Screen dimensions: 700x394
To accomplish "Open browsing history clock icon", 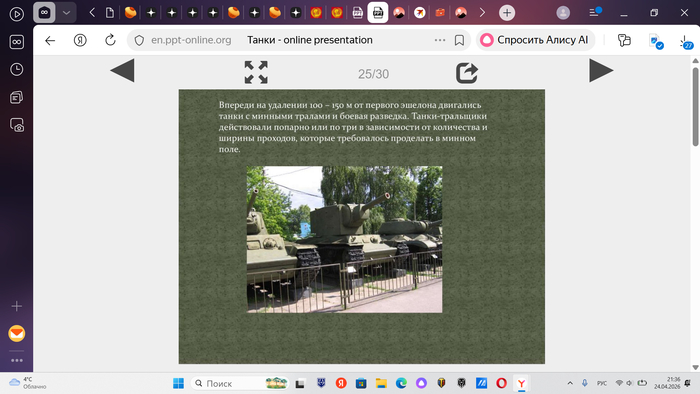I will (17, 69).
